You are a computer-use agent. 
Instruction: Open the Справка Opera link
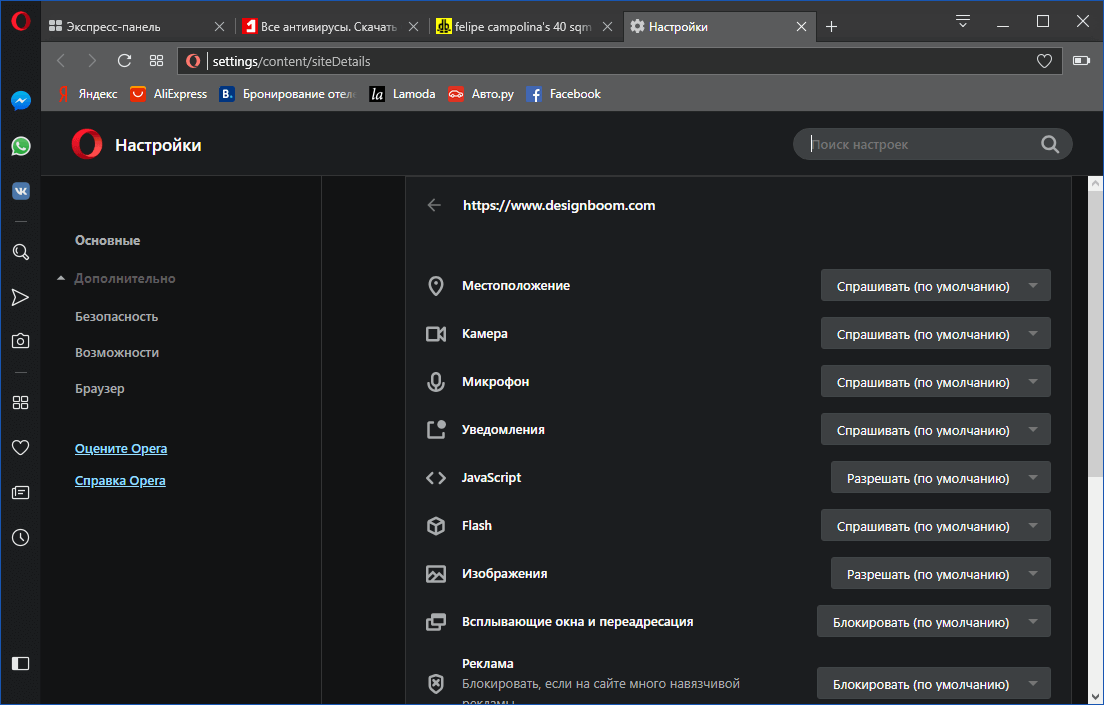point(120,481)
